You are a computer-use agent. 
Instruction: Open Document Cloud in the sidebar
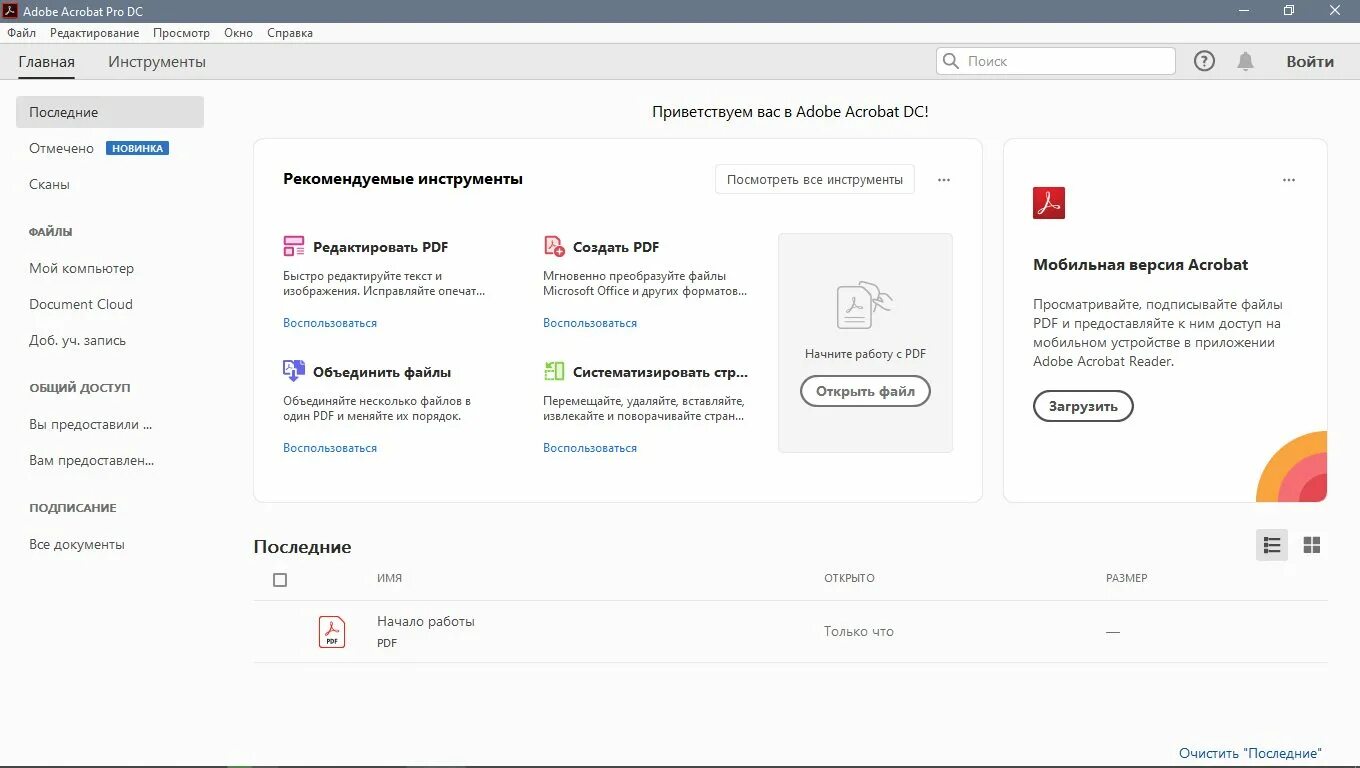click(x=81, y=304)
